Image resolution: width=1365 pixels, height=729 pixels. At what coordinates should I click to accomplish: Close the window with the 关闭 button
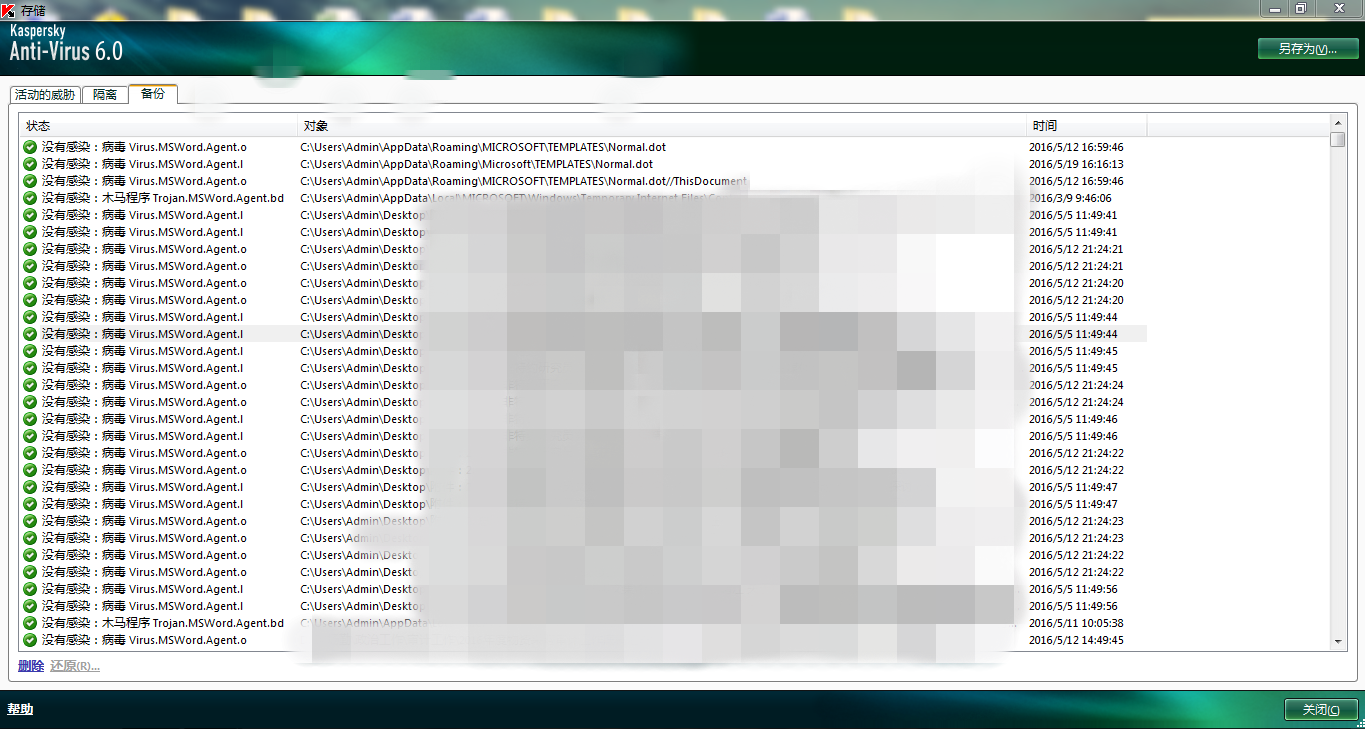(x=1321, y=709)
